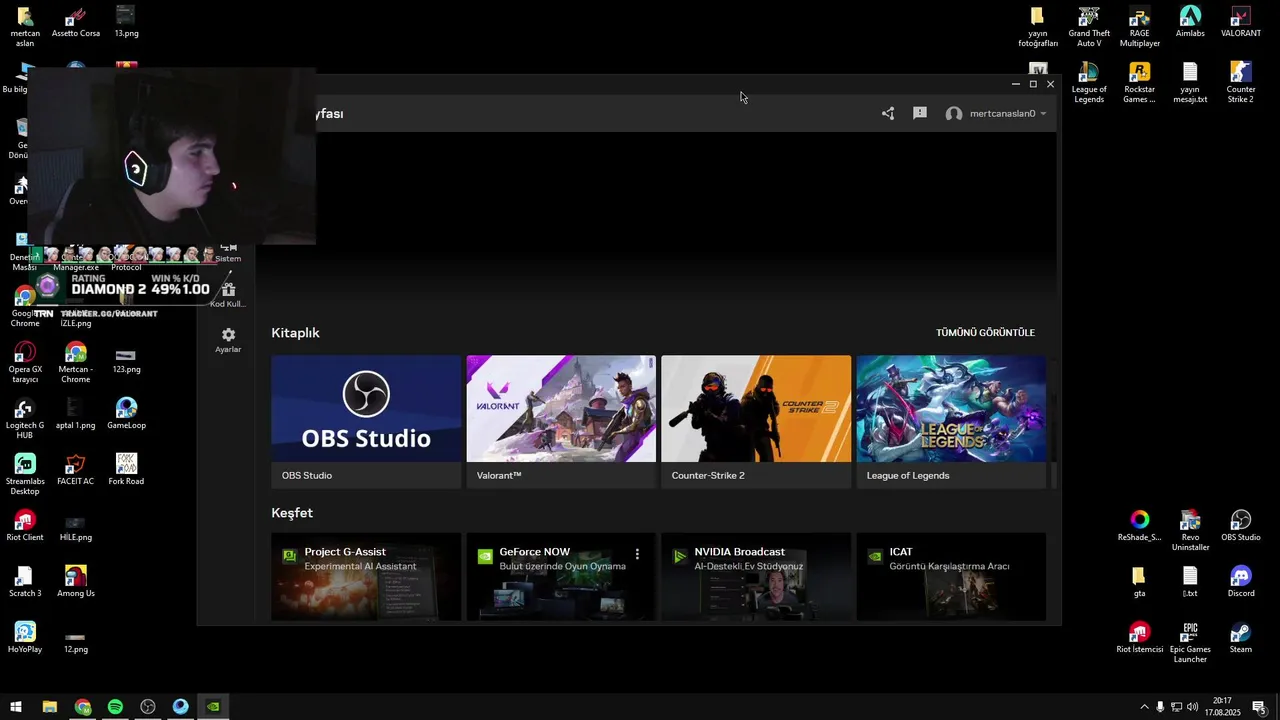Select ReShade Setup desktop icon

click(x=1140, y=526)
